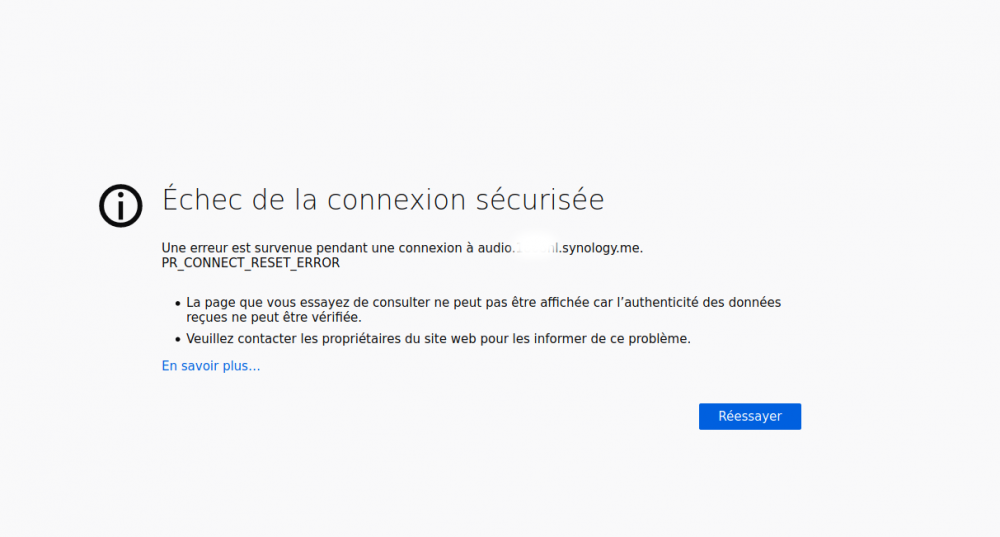Click the "audio" prefix of the hostname

tap(494, 248)
